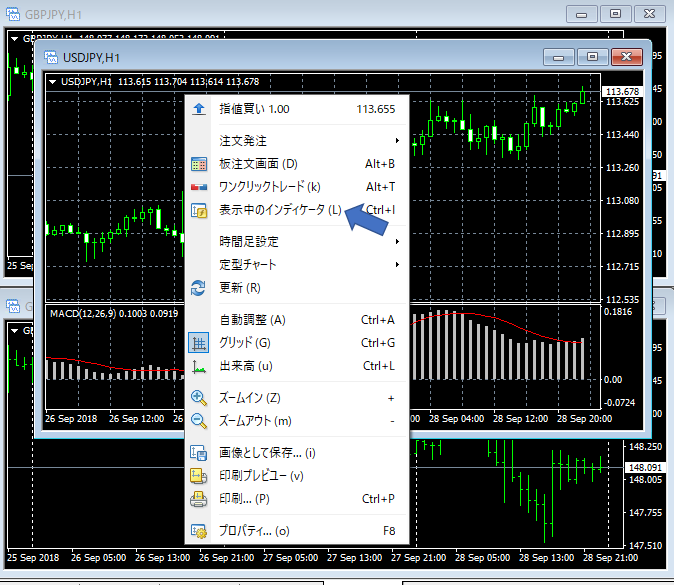
Task: Click the 画像として保存 save icon
Action: (198, 453)
